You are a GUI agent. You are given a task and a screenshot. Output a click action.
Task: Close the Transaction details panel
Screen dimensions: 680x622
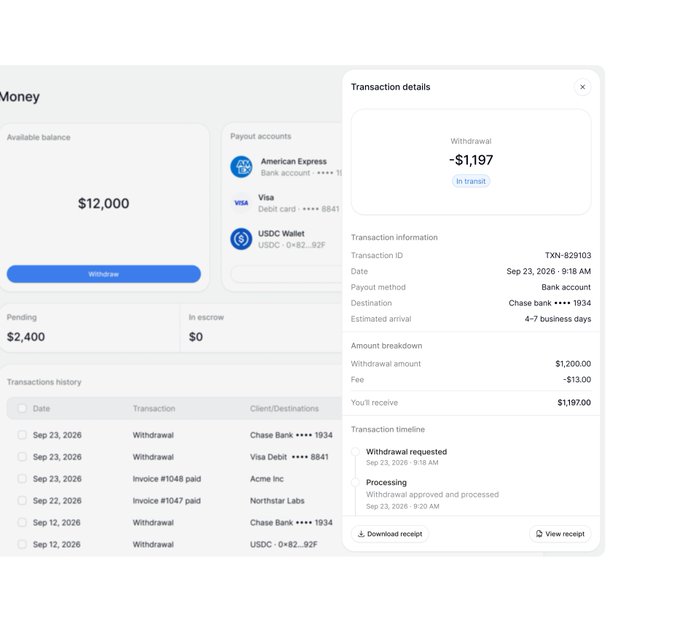coord(582,87)
